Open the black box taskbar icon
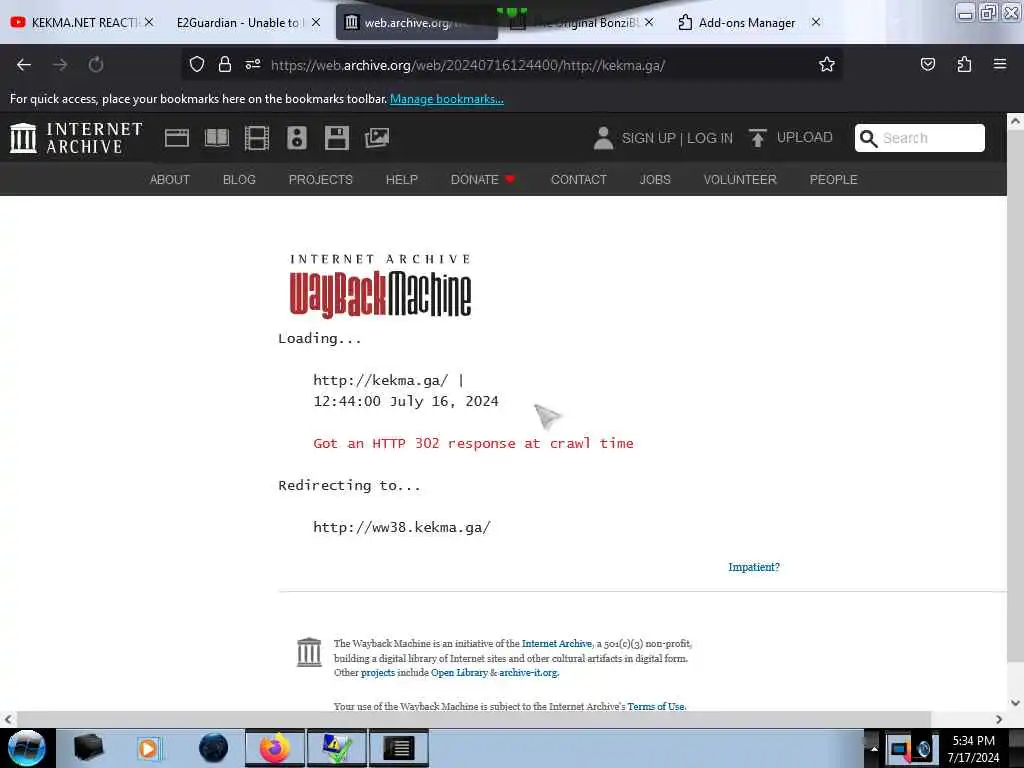The image size is (1024, 768). click(x=88, y=748)
